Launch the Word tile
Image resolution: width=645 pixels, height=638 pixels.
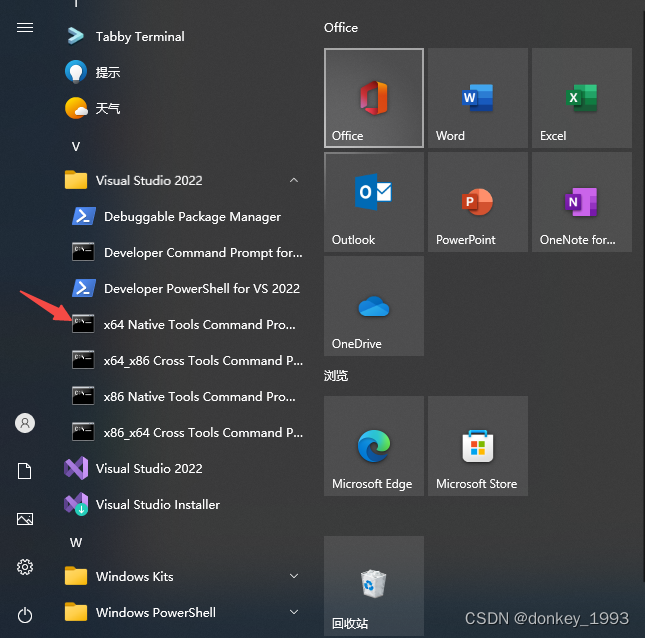tap(478, 98)
